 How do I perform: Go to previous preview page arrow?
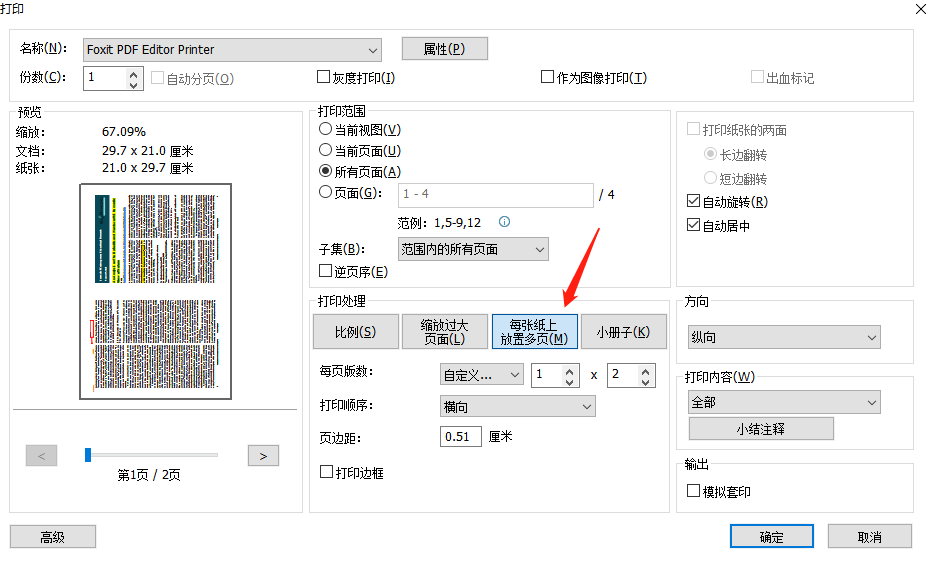42,456
